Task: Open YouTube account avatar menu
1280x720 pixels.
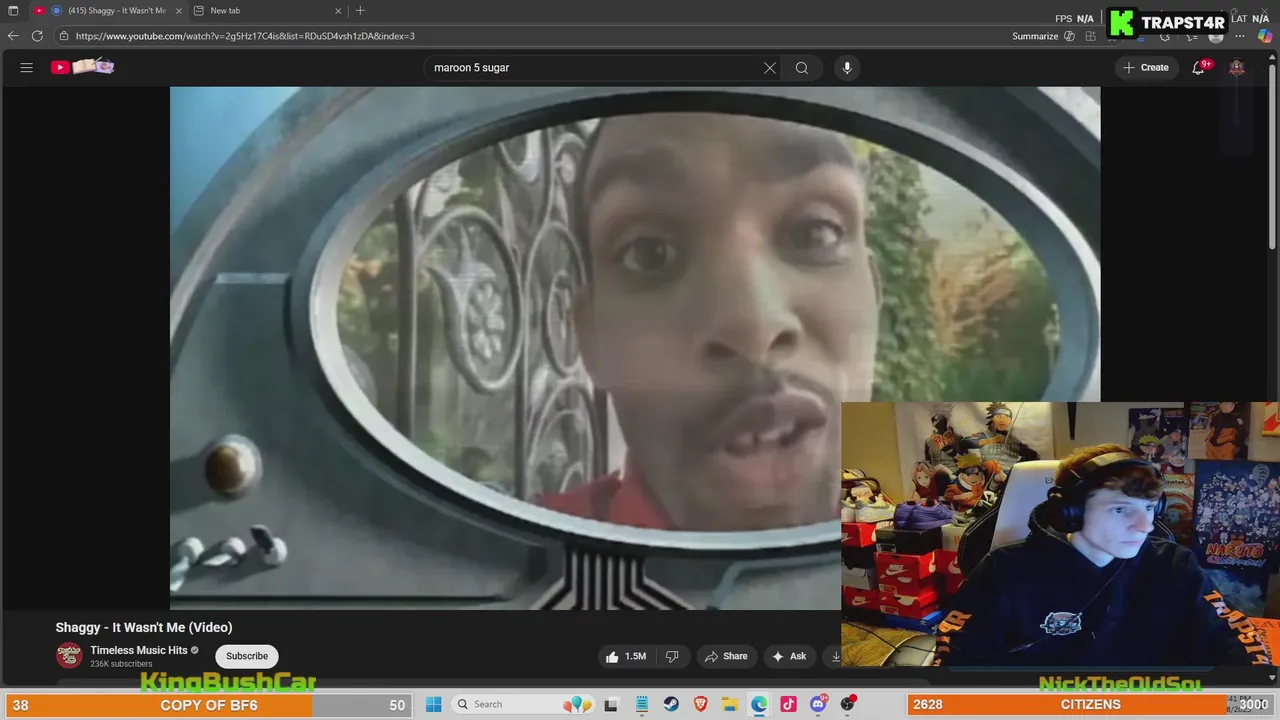Action: point(1237,67)
